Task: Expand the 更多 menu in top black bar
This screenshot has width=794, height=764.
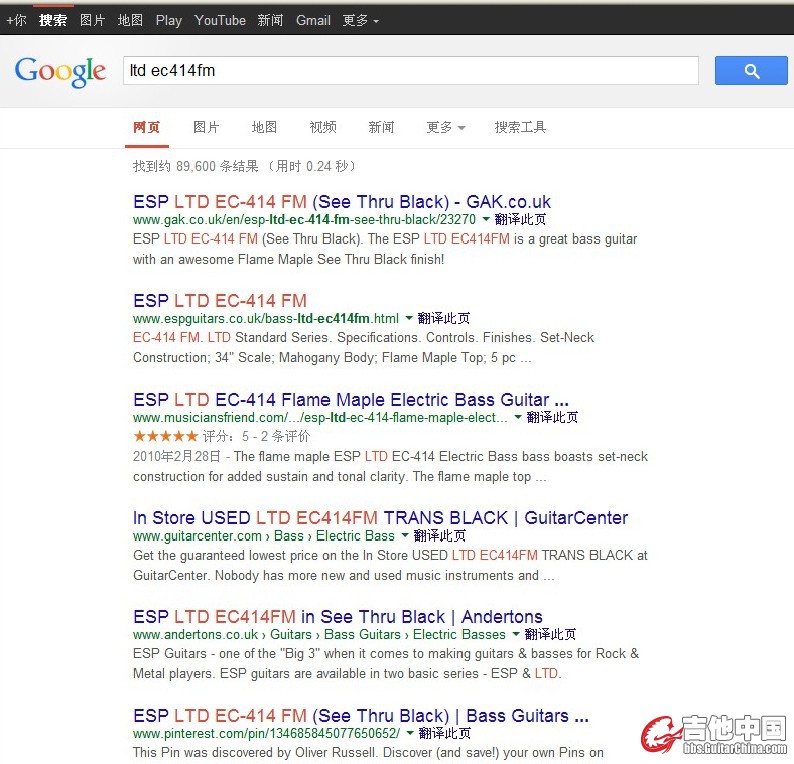Action: (361, 20)
